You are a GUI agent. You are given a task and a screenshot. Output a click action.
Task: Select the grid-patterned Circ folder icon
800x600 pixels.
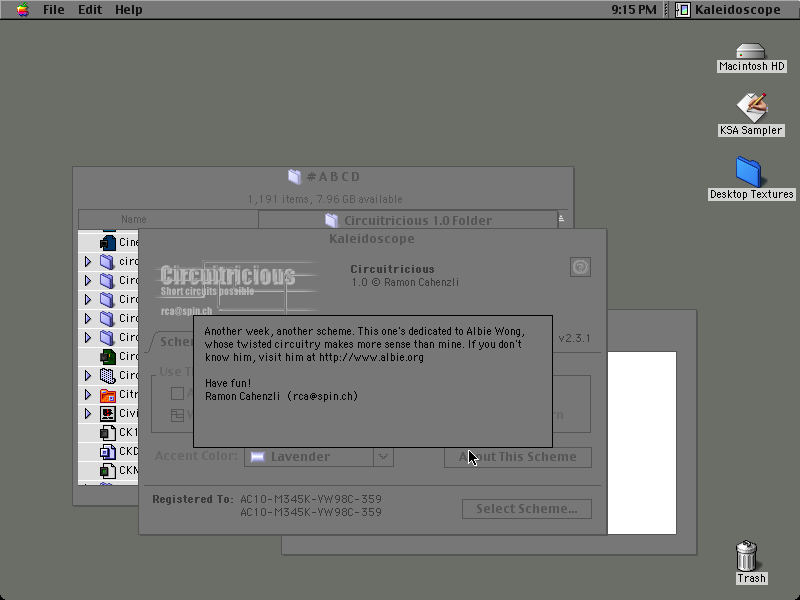[108, 376]
